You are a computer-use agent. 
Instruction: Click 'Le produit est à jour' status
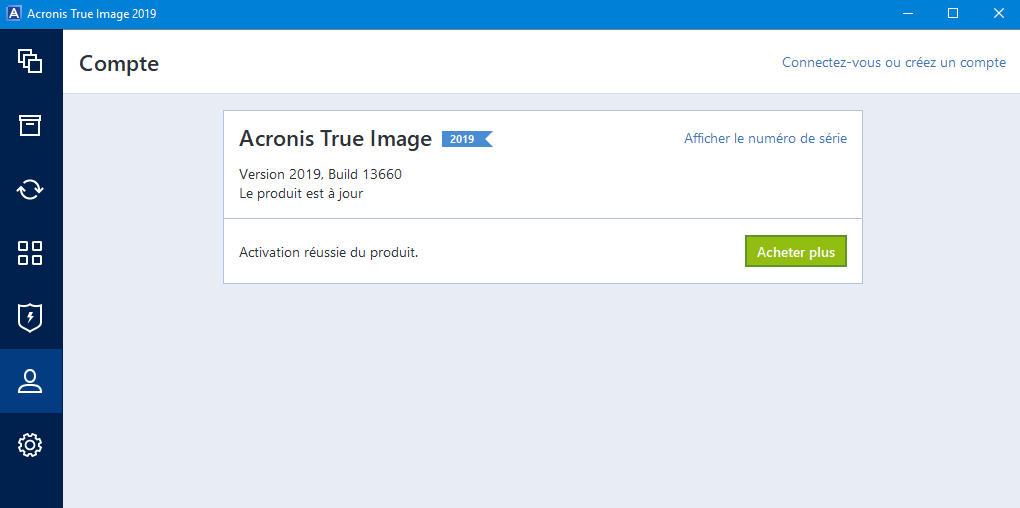click(301, 194)
